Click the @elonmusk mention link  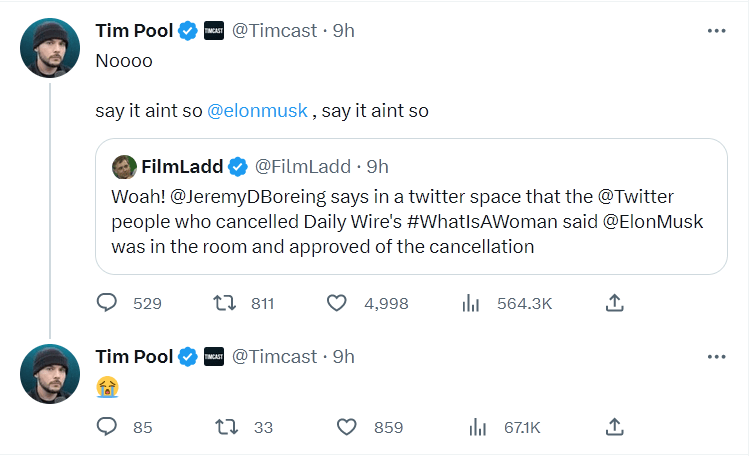coord(257,111)
